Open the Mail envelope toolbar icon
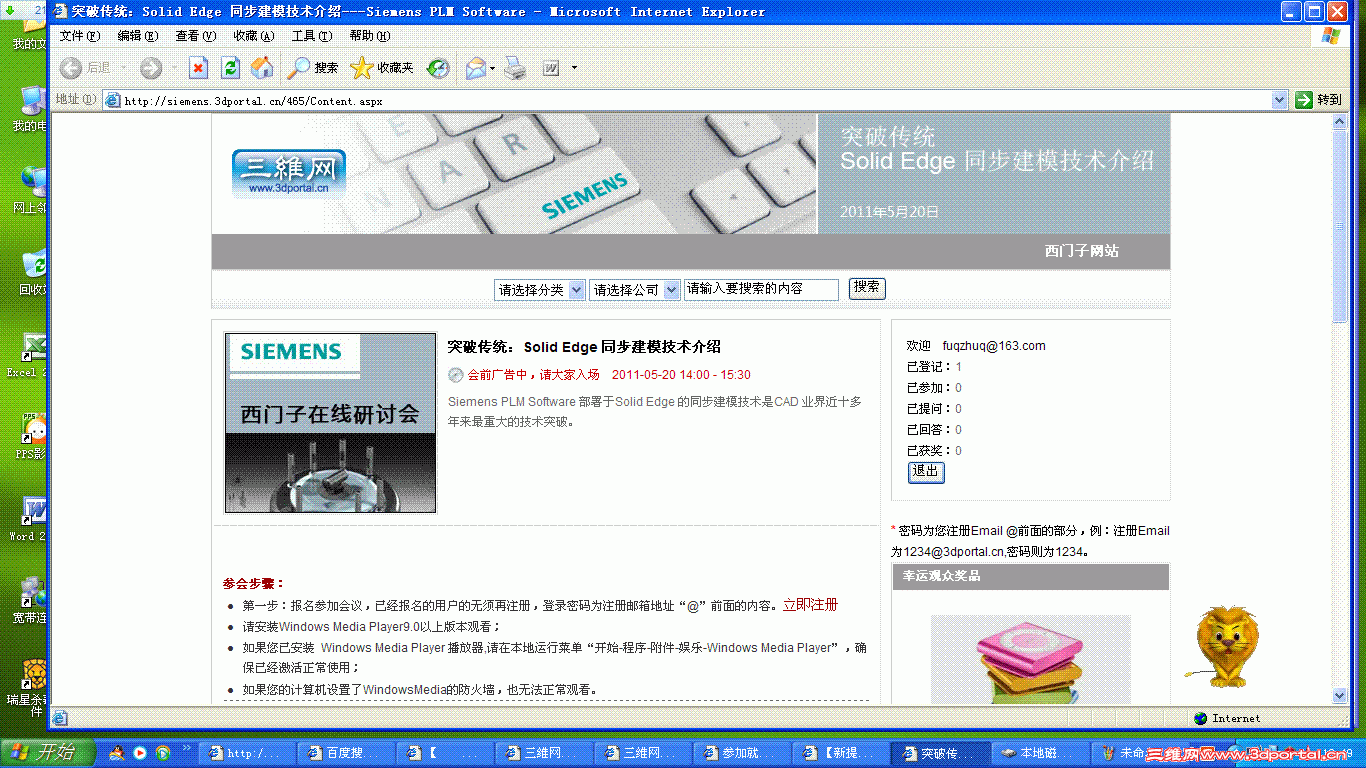This screenshot has width=1366, height=768. point(476,68)
